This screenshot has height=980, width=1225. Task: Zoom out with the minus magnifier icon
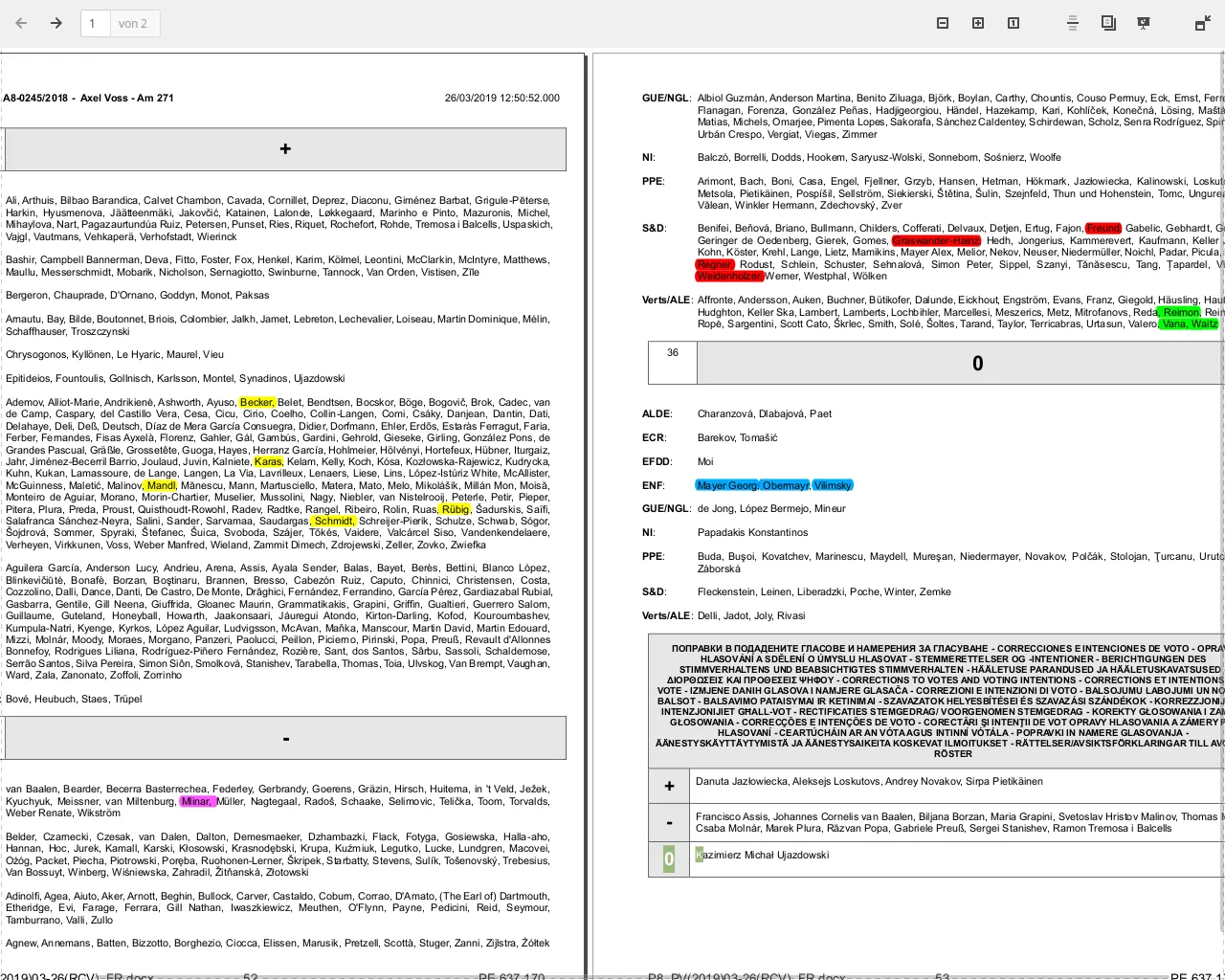[943, 23]
